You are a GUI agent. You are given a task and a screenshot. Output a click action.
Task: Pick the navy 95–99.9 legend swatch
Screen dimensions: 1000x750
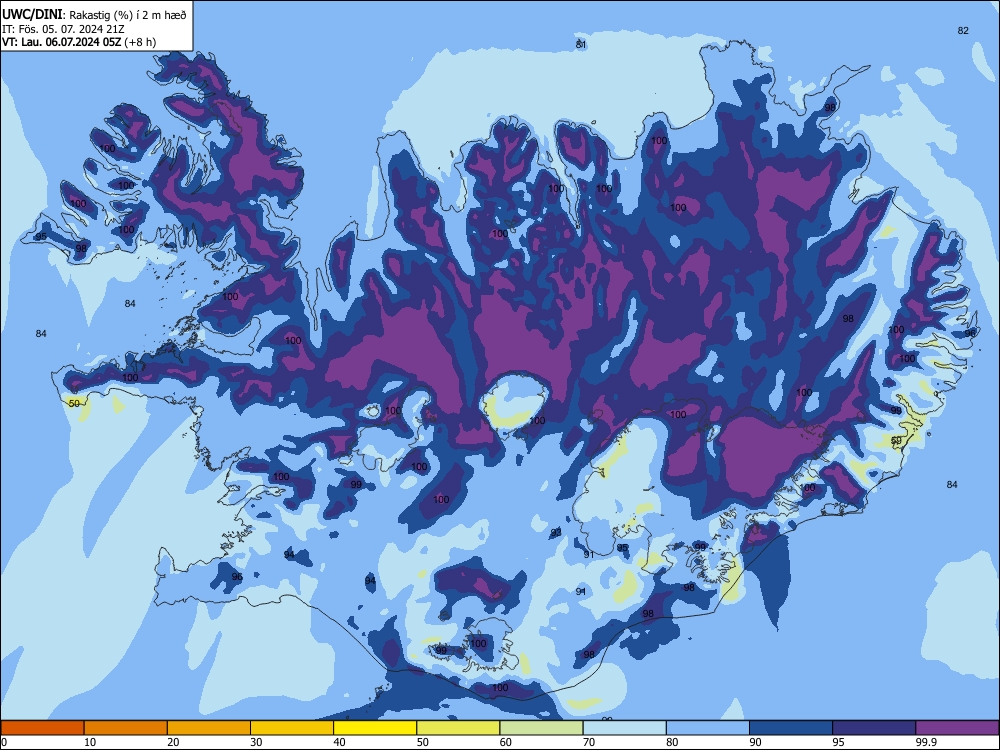(x=874, y=728)
